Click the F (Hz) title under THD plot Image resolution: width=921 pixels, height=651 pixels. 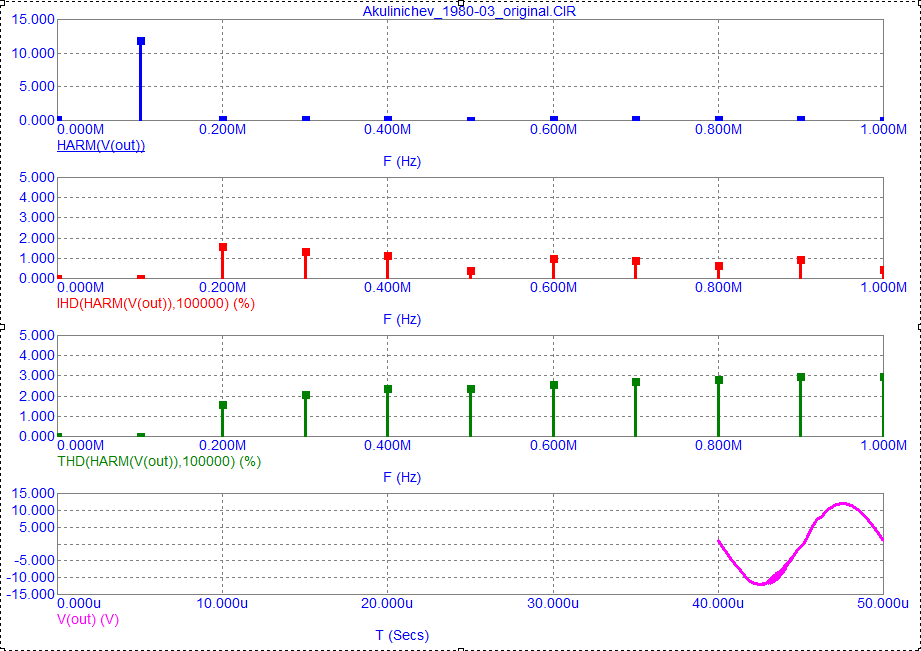[402, 477]
